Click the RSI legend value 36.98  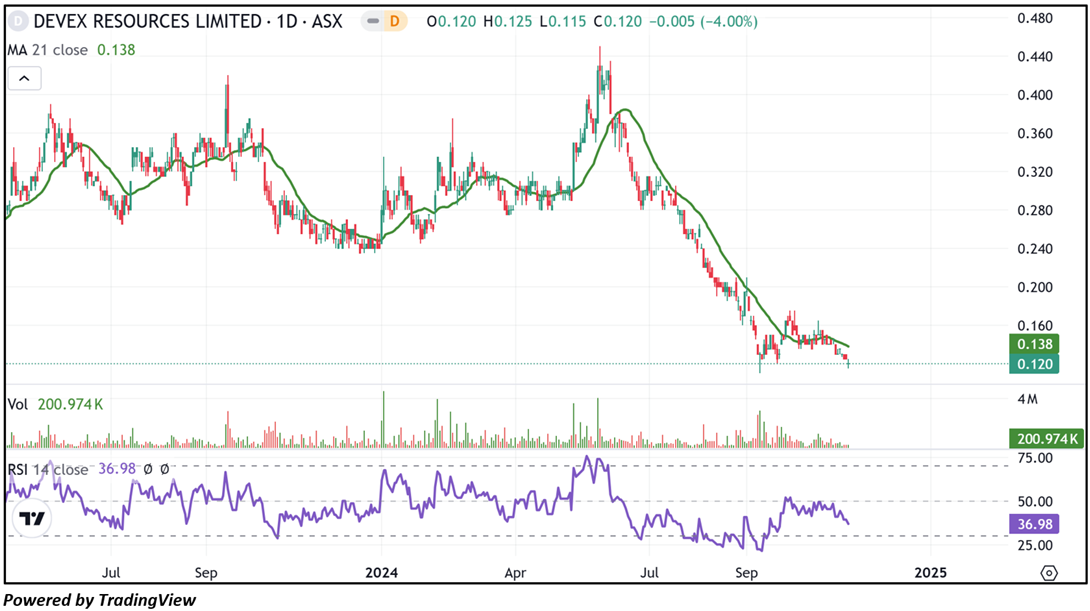(117, 469)
